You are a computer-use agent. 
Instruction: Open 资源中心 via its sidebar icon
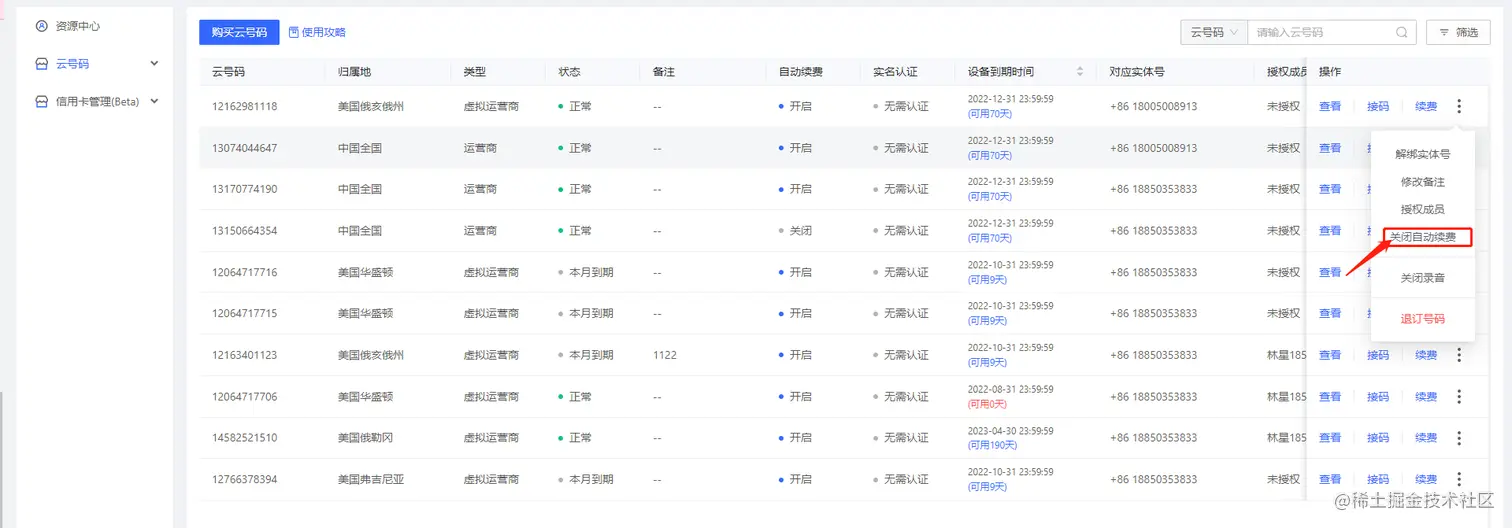coord(42,26)
